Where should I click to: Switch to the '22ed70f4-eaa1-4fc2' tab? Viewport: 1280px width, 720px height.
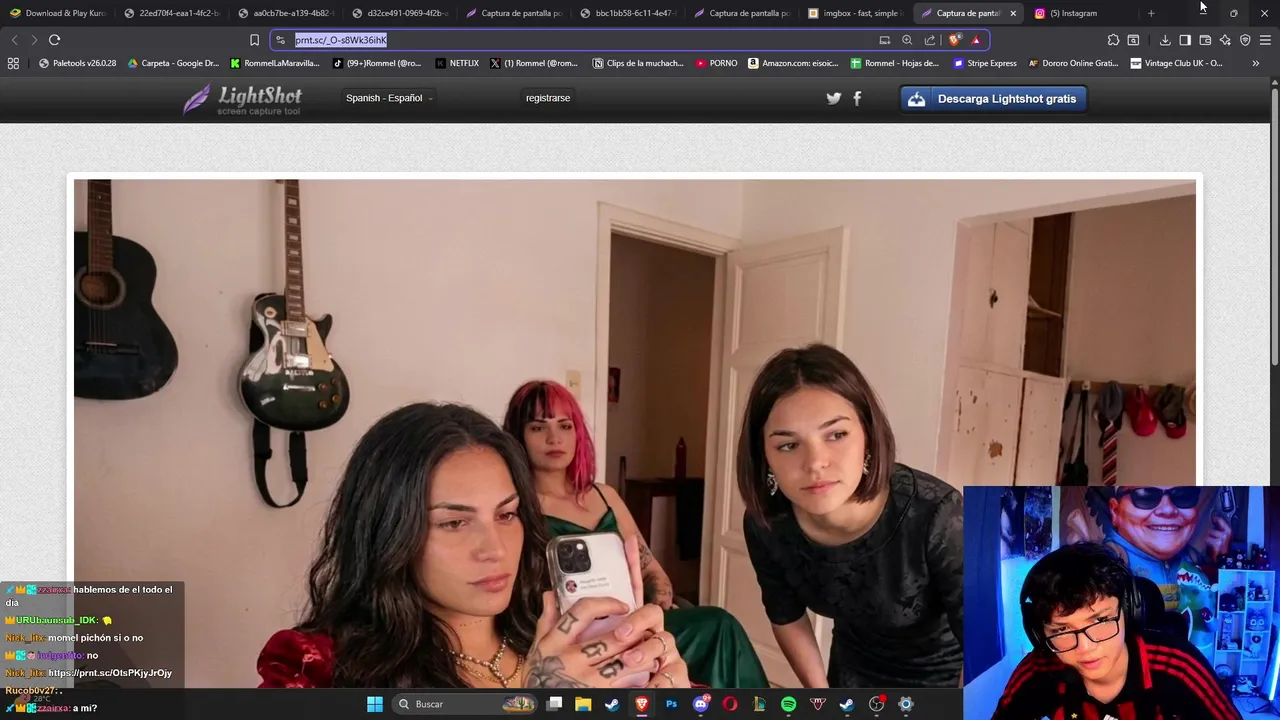(x=171, y=13)
